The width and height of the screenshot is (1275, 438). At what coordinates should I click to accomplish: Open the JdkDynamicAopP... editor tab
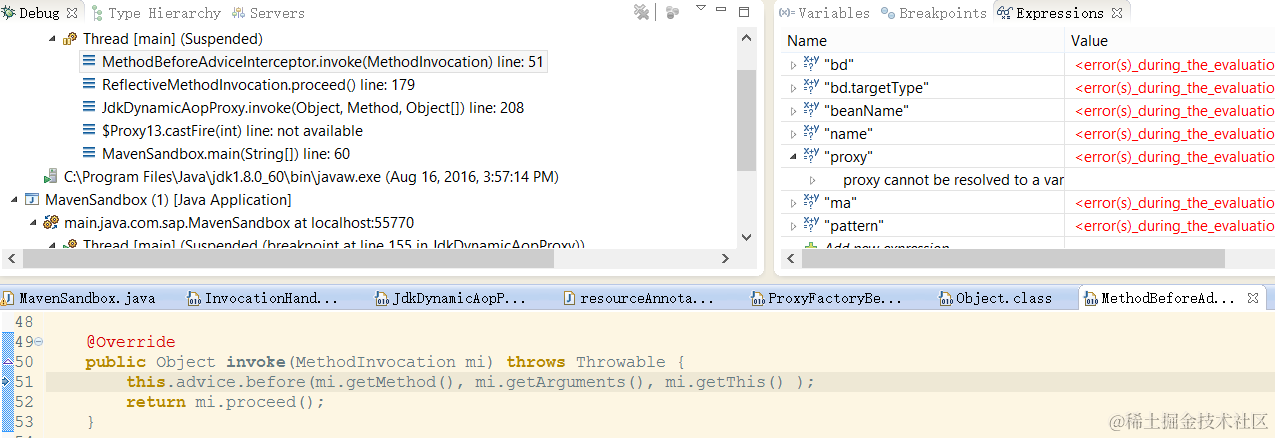click(x=450, y=298)
